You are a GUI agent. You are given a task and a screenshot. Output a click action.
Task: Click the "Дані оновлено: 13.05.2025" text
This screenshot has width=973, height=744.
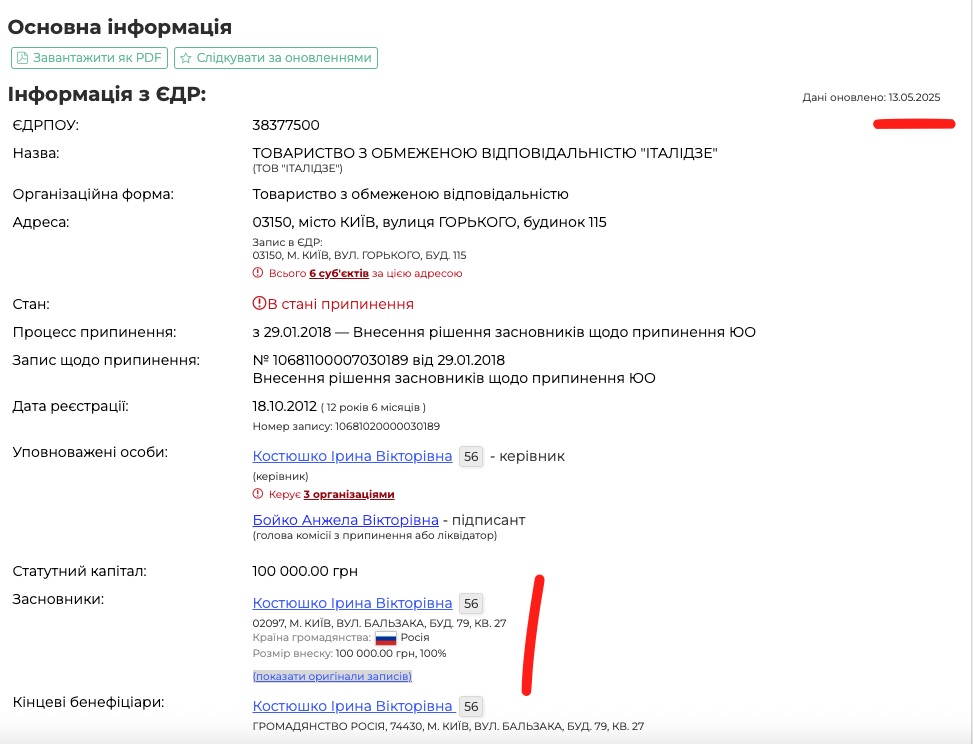point(871,97)
